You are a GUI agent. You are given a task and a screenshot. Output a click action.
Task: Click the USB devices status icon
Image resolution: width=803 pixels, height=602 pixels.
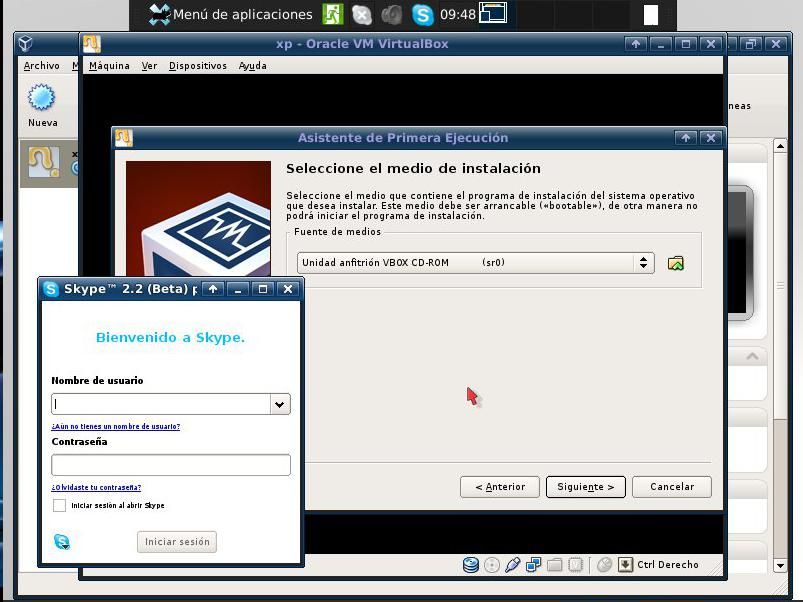[513, 565]
